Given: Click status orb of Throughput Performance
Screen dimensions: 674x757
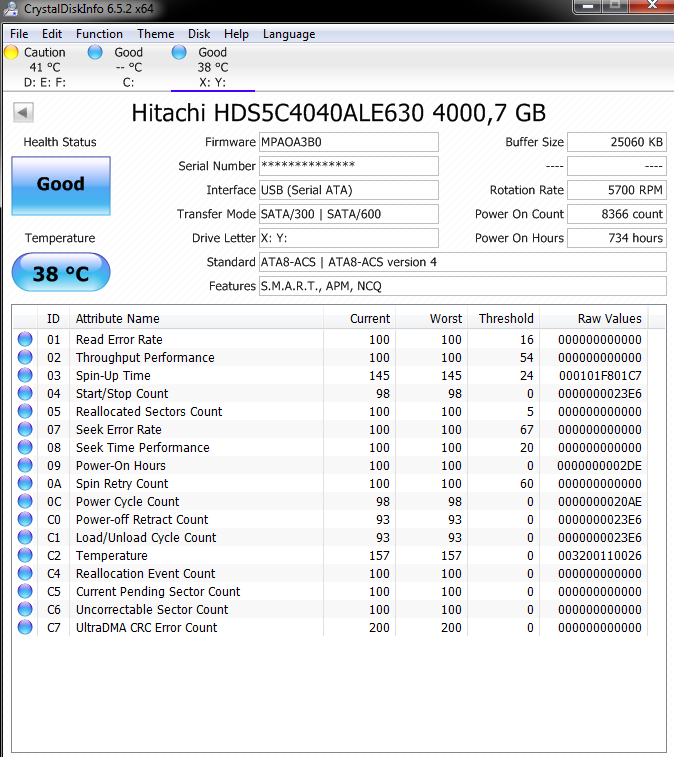Looking at the screenshot, I should [x=25, y=357].
